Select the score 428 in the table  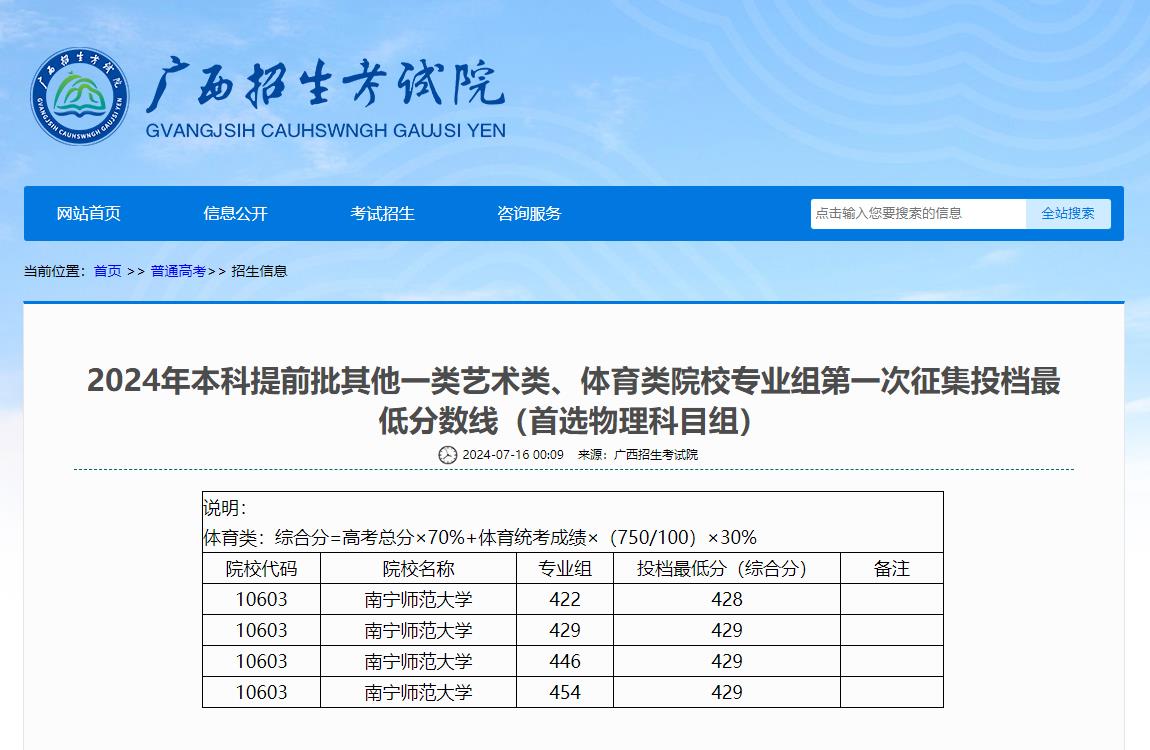tap(728, 599)
